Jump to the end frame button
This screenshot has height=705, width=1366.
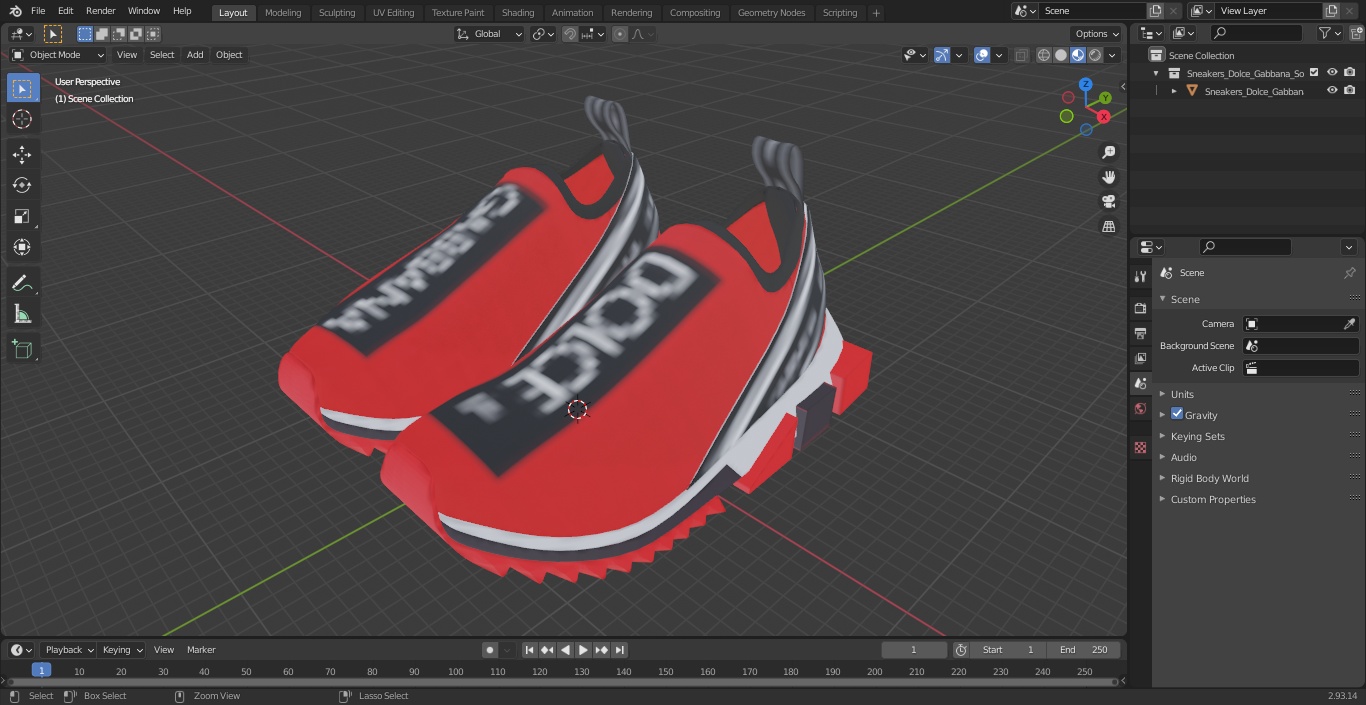(619, 650)
